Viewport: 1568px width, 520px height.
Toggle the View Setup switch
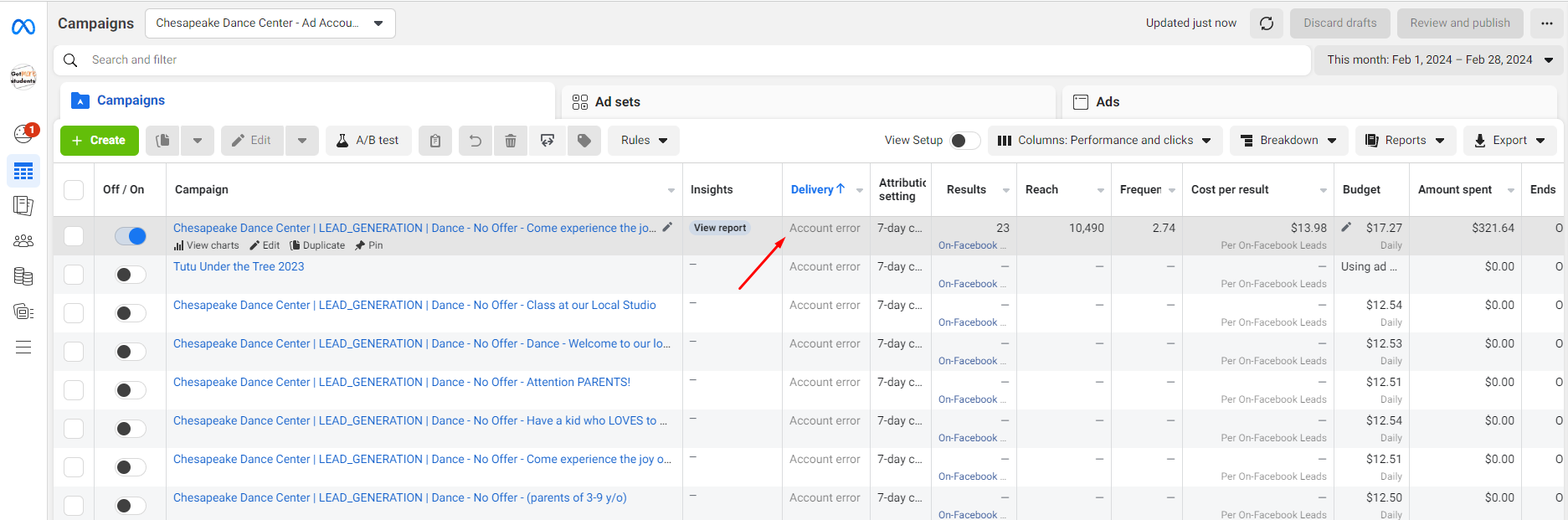965,141
